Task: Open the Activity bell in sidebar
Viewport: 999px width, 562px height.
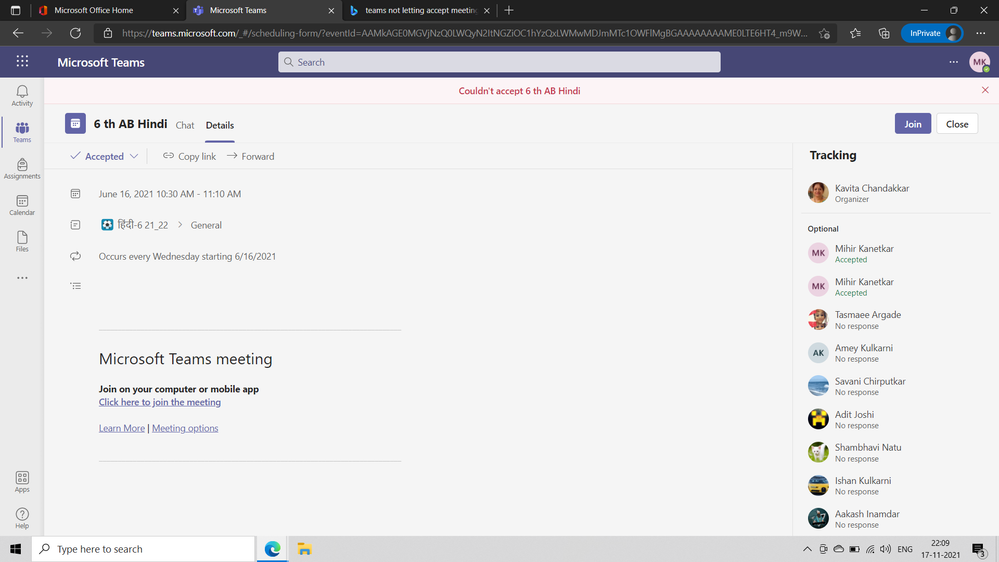Action: coord(22,96)
